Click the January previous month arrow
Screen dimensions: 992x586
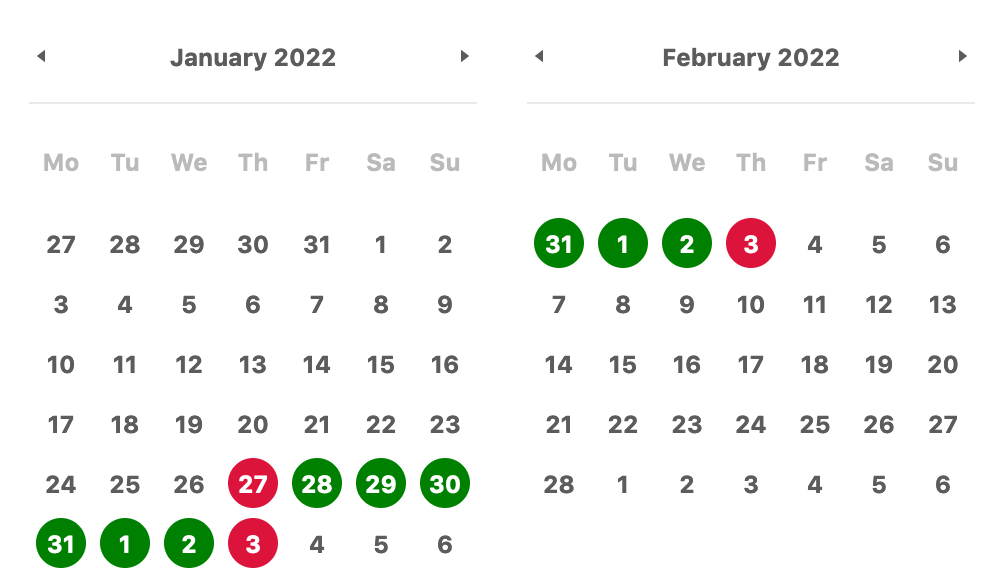coord(41,56)
